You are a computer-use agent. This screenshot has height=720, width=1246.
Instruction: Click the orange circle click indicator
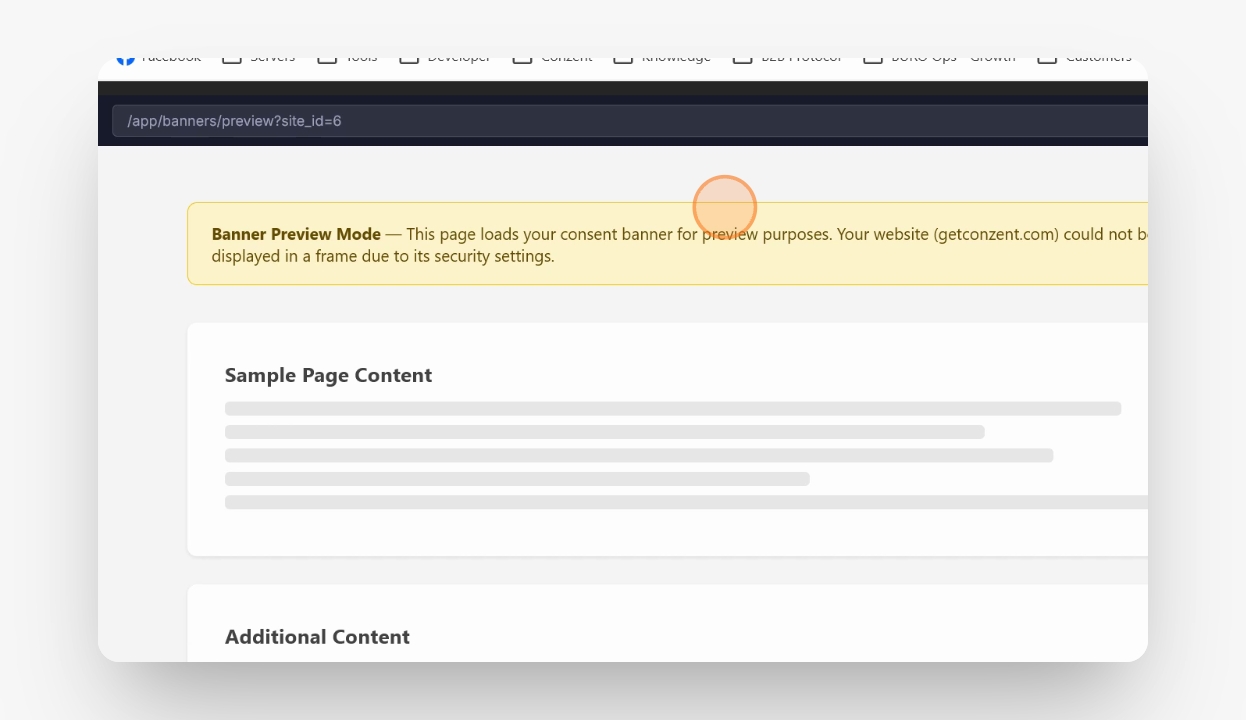point(724,207)
